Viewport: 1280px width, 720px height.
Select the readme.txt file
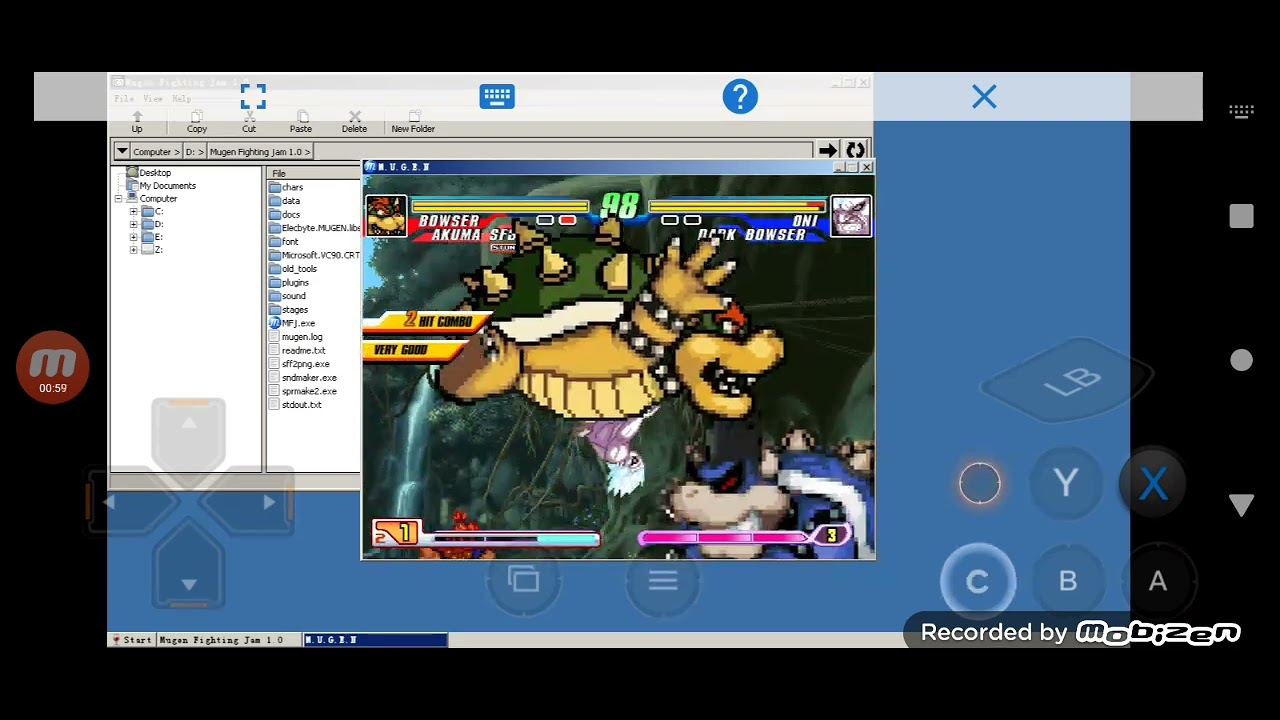point(297,351)
